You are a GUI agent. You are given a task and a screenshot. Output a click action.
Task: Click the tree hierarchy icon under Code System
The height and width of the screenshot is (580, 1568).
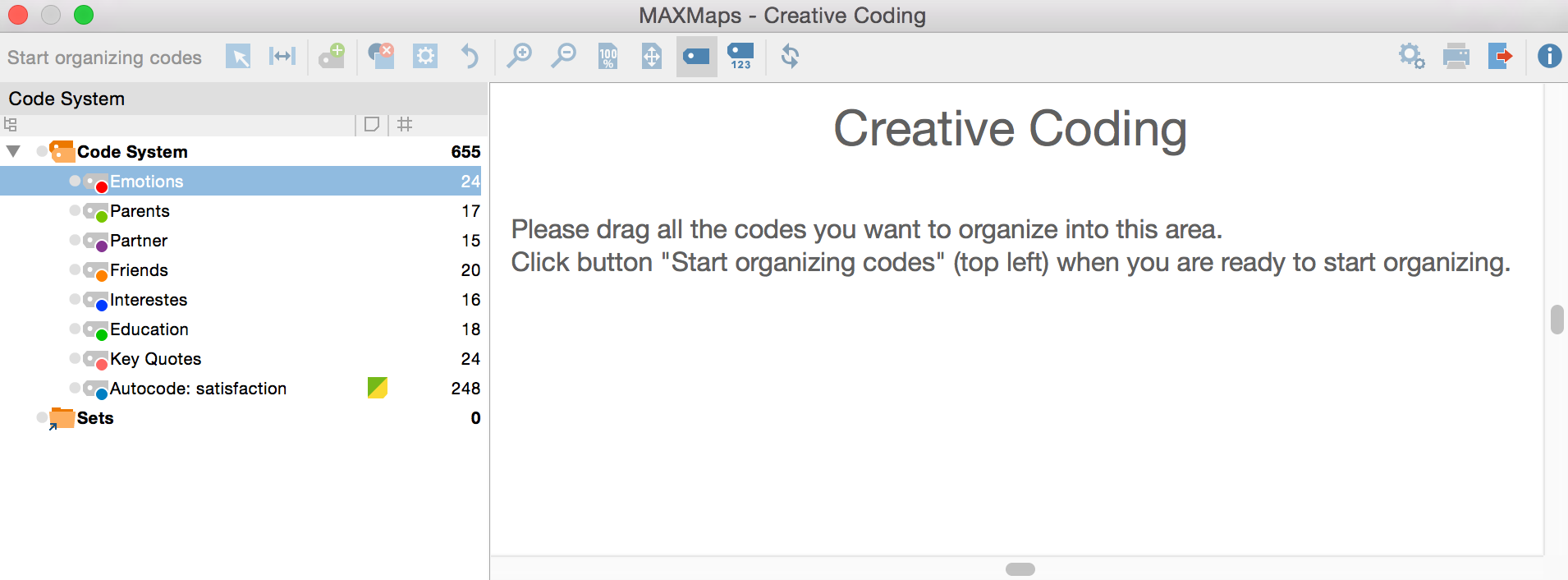11,125
